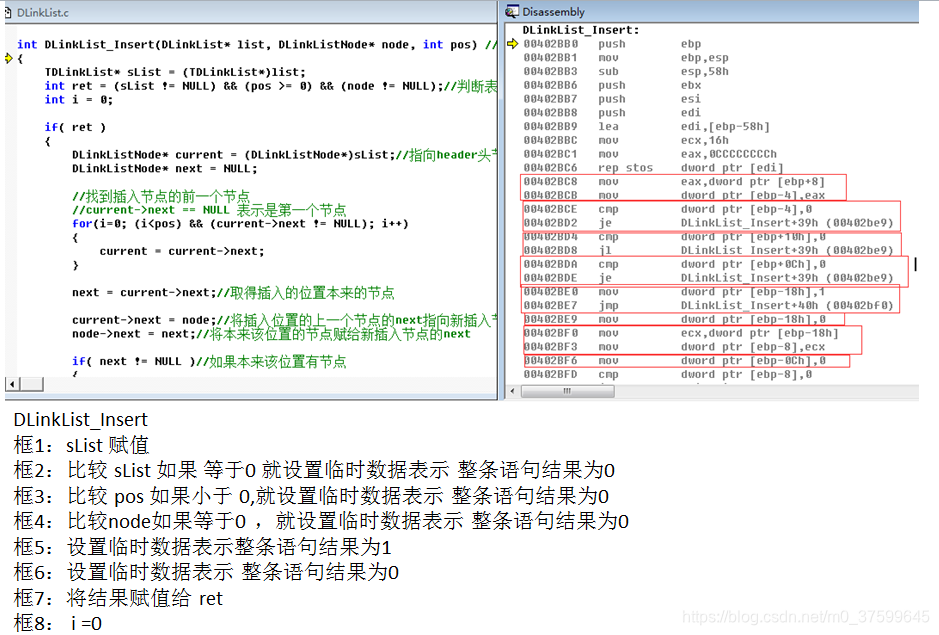The image size is (939, 635).
Task: Click the 'next = current->next;' source line
Action: [233, 293]
